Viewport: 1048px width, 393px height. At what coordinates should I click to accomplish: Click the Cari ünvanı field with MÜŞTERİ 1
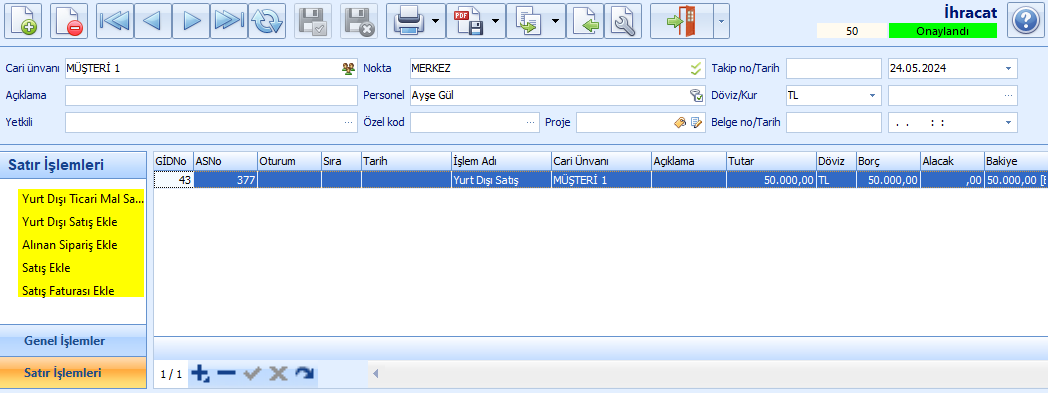click(211, 68)
